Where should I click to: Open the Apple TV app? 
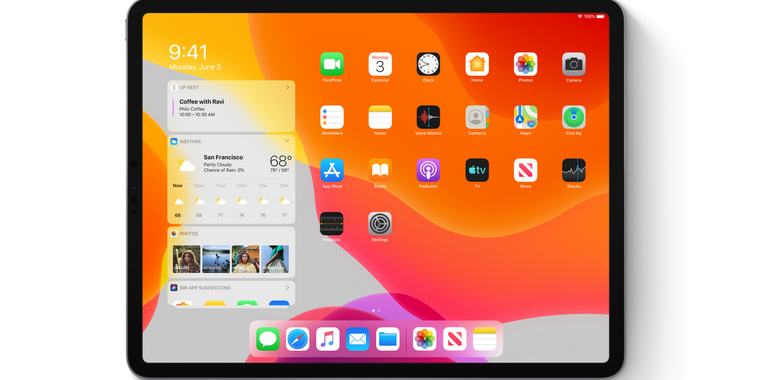[477, 170]
